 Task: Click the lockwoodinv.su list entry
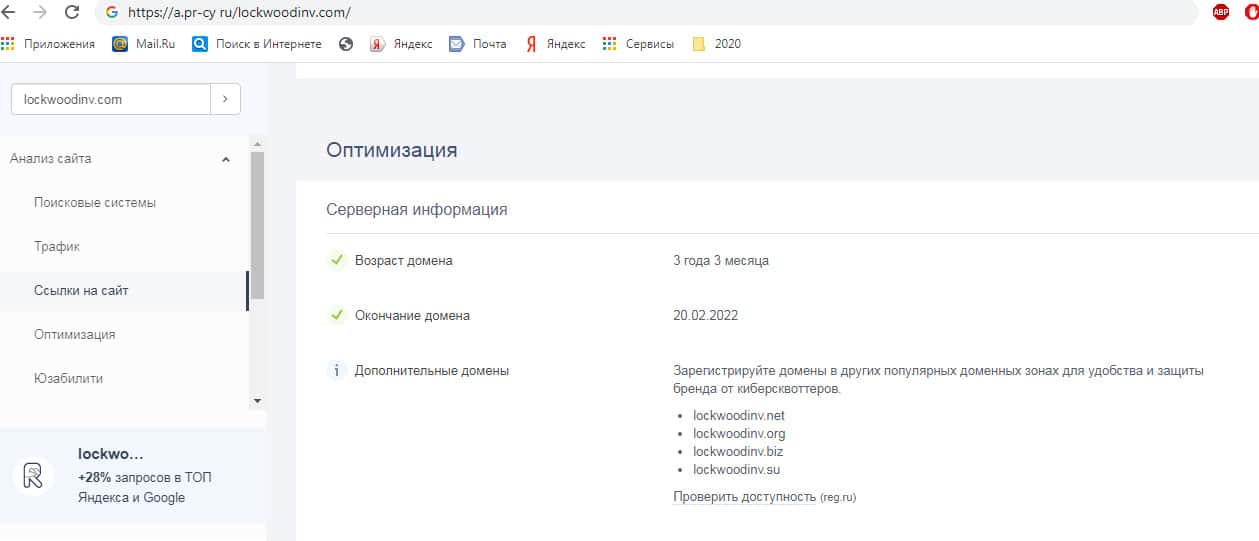tap(736, 470)
